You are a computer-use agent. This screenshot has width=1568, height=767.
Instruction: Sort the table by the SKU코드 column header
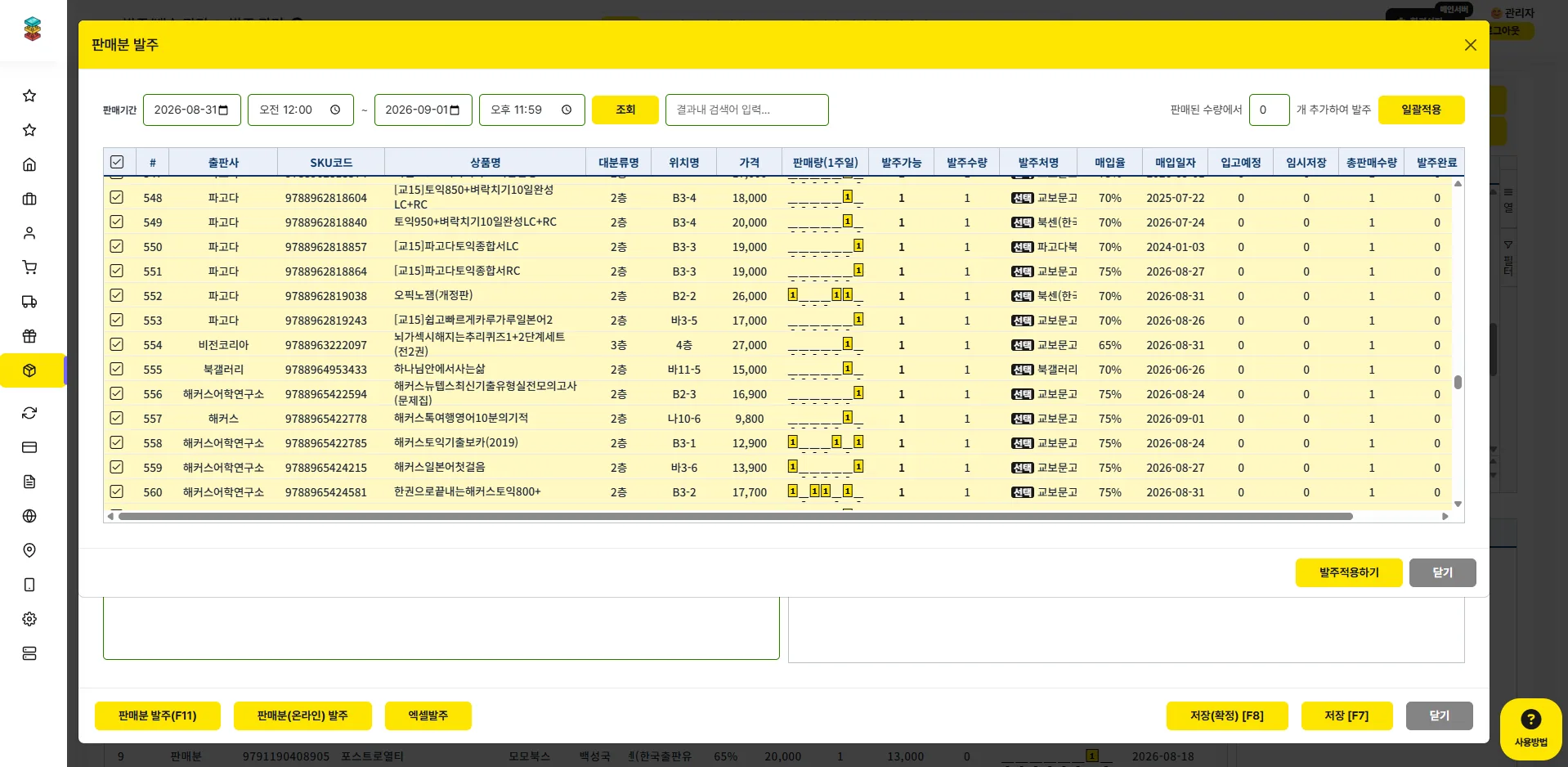click(x=331, y=163)
